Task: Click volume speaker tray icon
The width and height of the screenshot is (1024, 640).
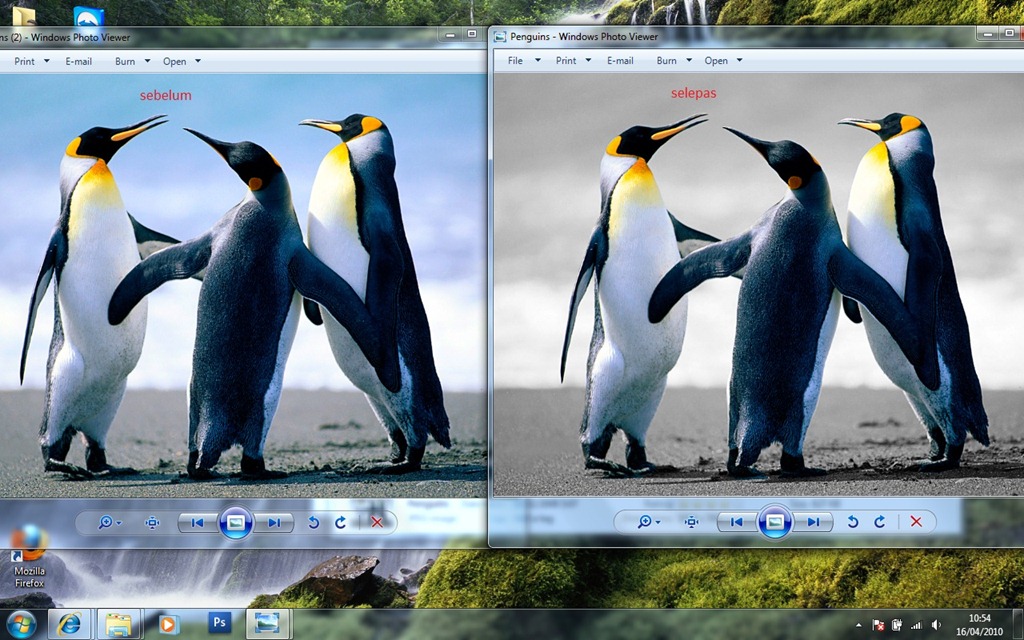Action: 936,625
